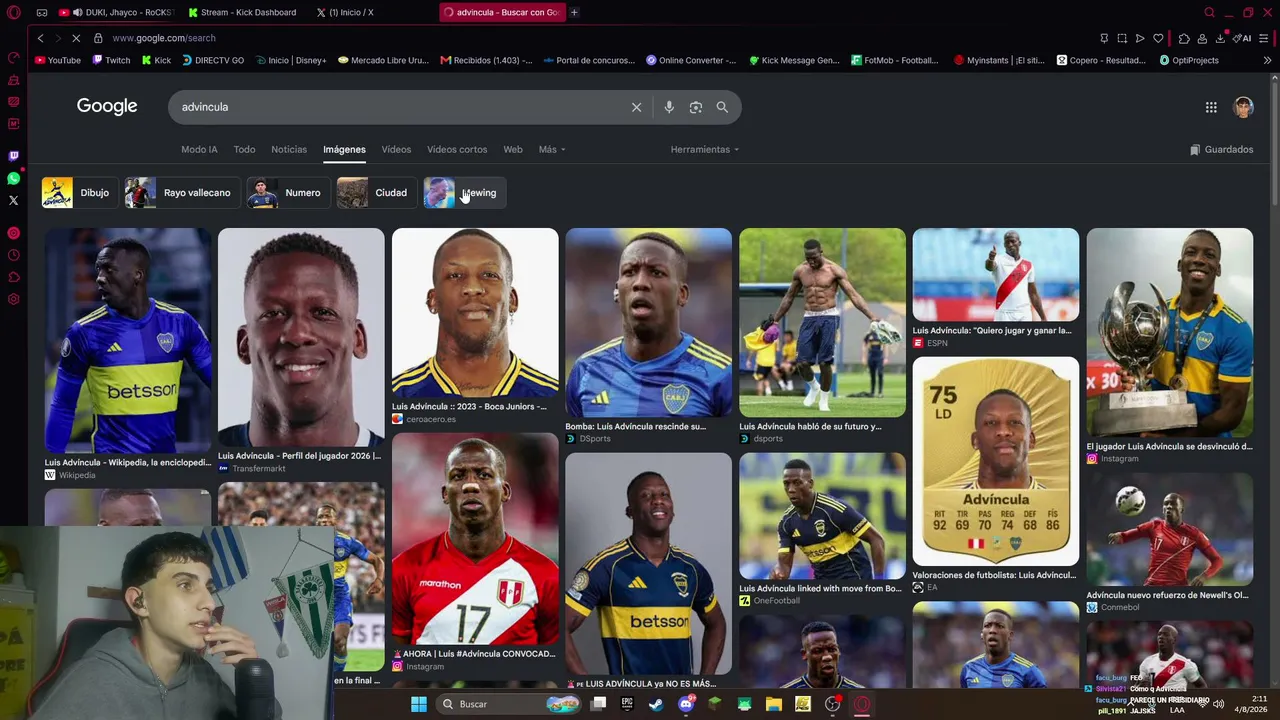Open the FotMob bookmark
This screenshot has width=1280, height=720.
pos(894,60)
